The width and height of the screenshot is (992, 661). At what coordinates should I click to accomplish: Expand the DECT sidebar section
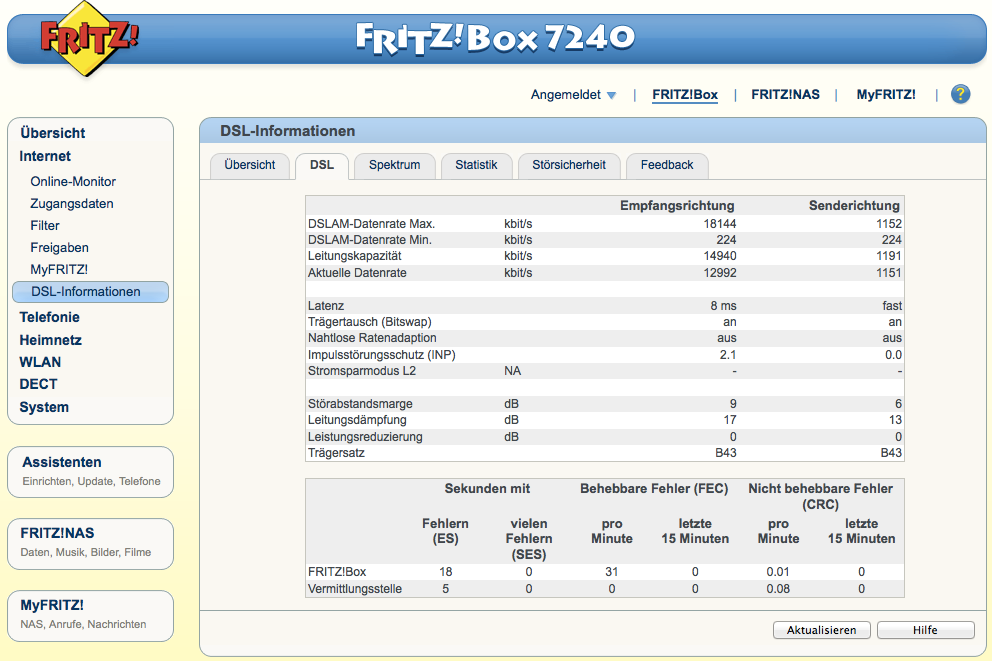[x=38, y=385]
